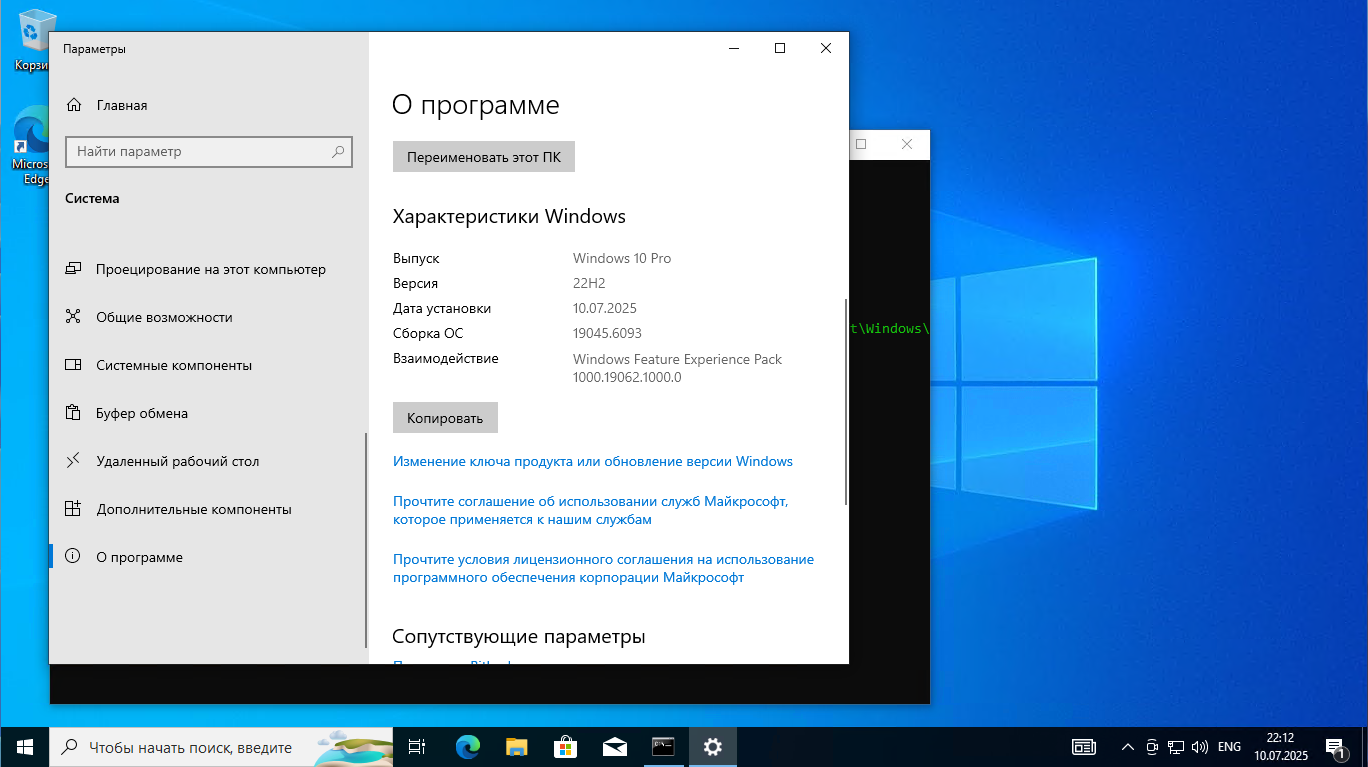Click the Система sidebar heading
The height and width of the screenshot is (767, 1368).
[92, 198]
